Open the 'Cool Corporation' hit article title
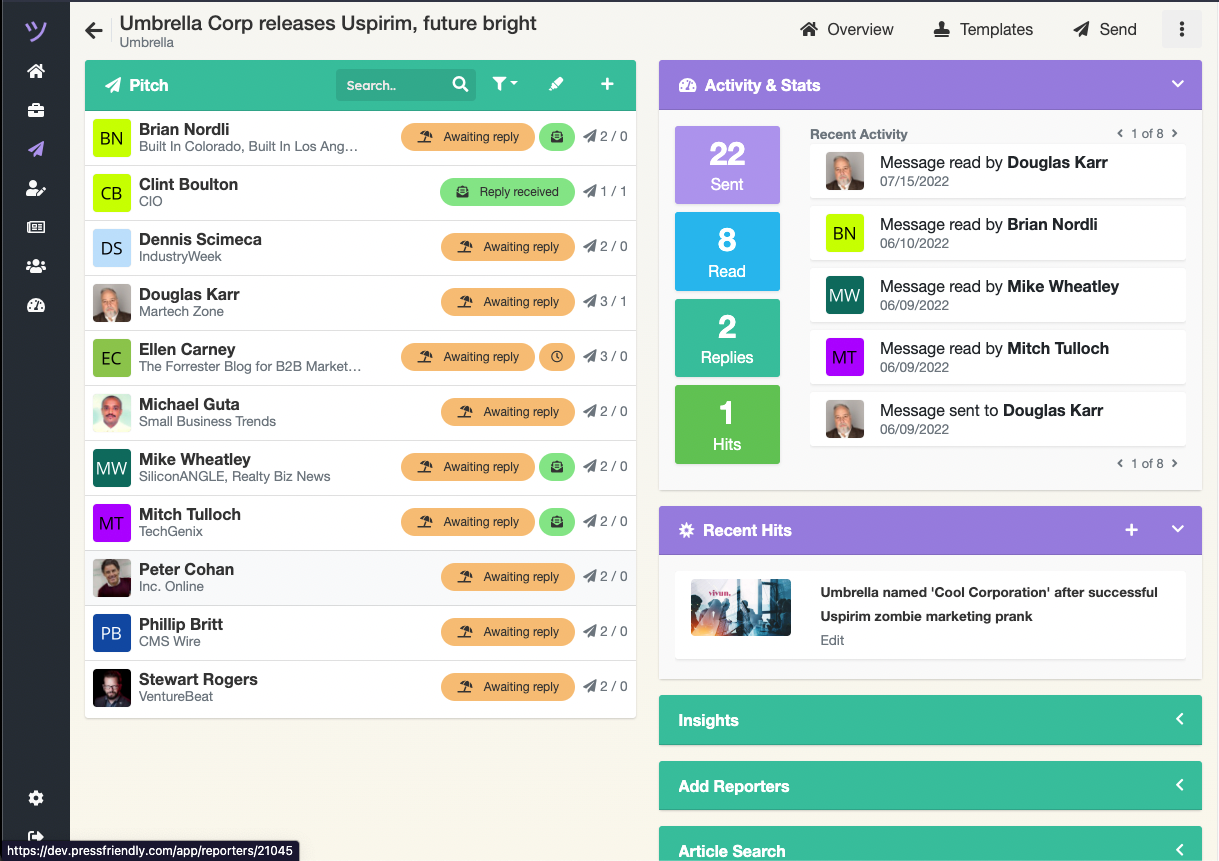 point(989,604)
